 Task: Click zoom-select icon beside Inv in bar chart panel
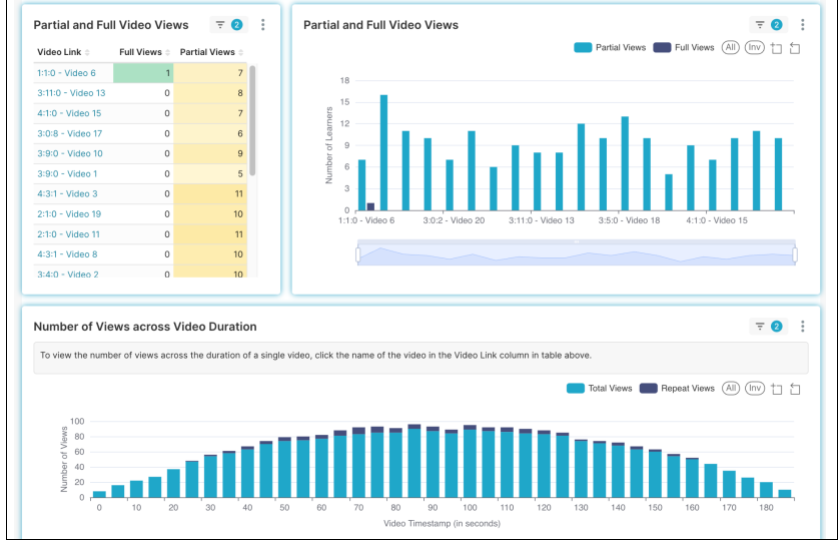click(x=776, y=48)
